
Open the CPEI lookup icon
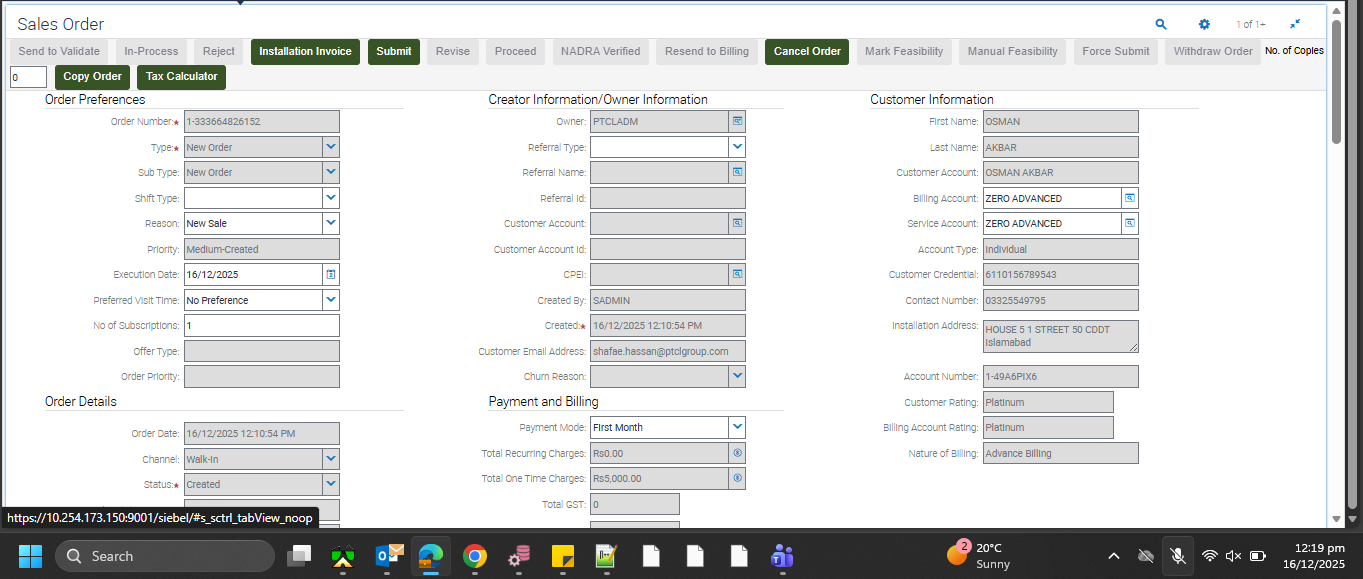pos(737,273)
